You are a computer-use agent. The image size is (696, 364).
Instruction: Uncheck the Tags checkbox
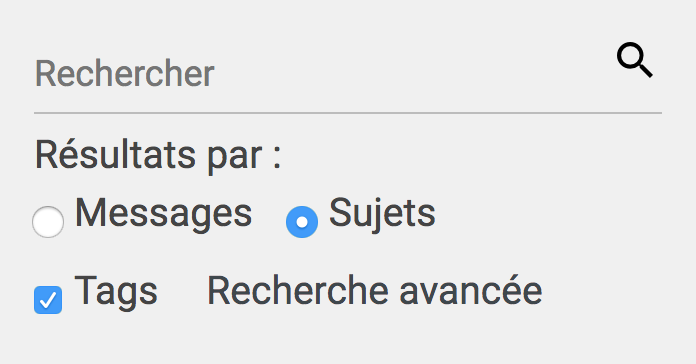pos(48,300)
